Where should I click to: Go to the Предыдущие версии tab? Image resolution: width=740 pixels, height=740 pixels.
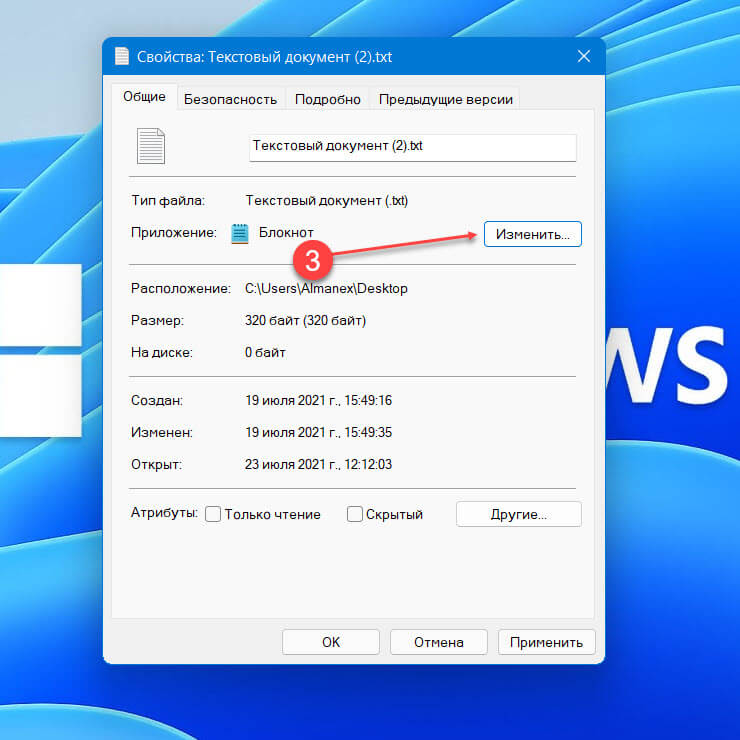tap(446, 99)
